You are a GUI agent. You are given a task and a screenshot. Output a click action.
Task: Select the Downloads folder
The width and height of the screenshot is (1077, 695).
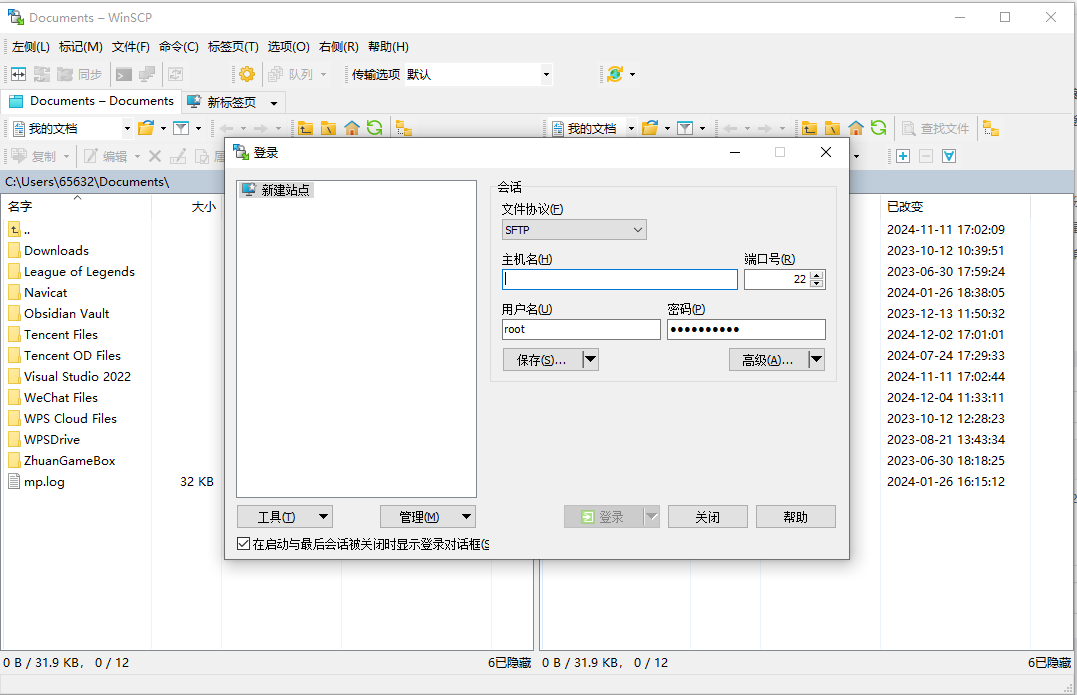tap(56, 251)
